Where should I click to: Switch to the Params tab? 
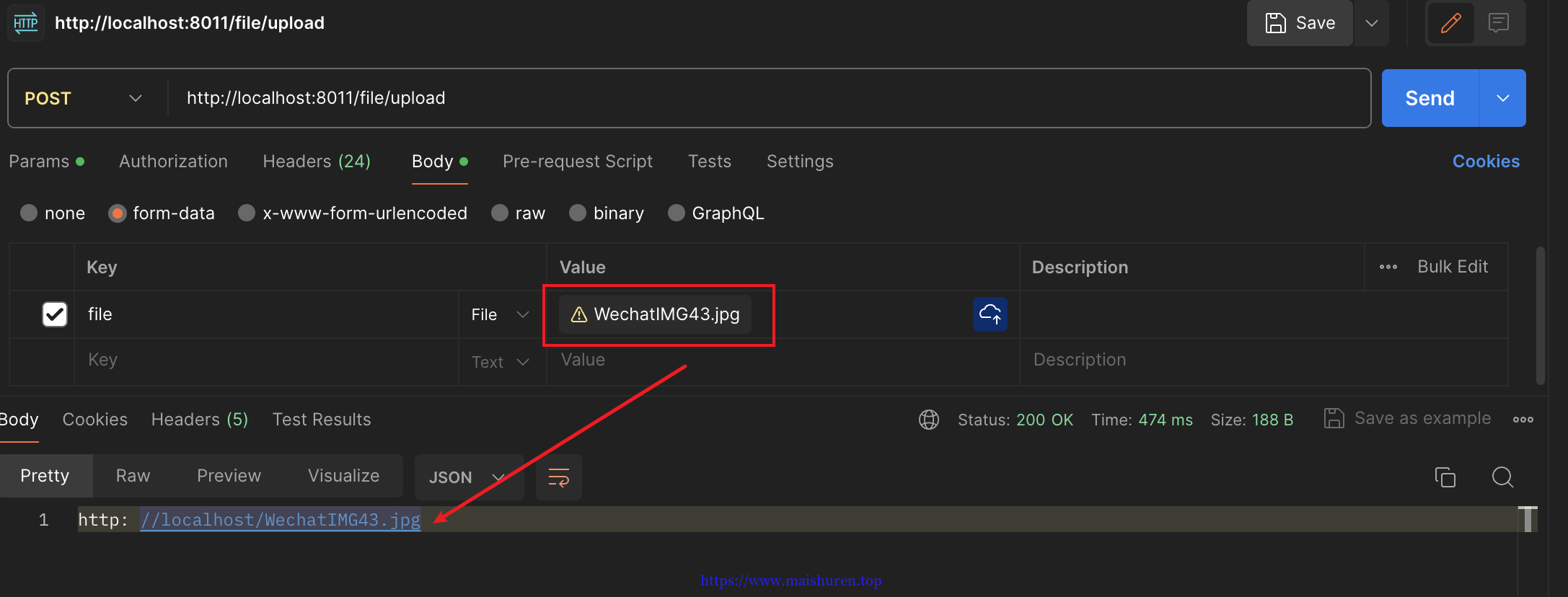(46, 162)
